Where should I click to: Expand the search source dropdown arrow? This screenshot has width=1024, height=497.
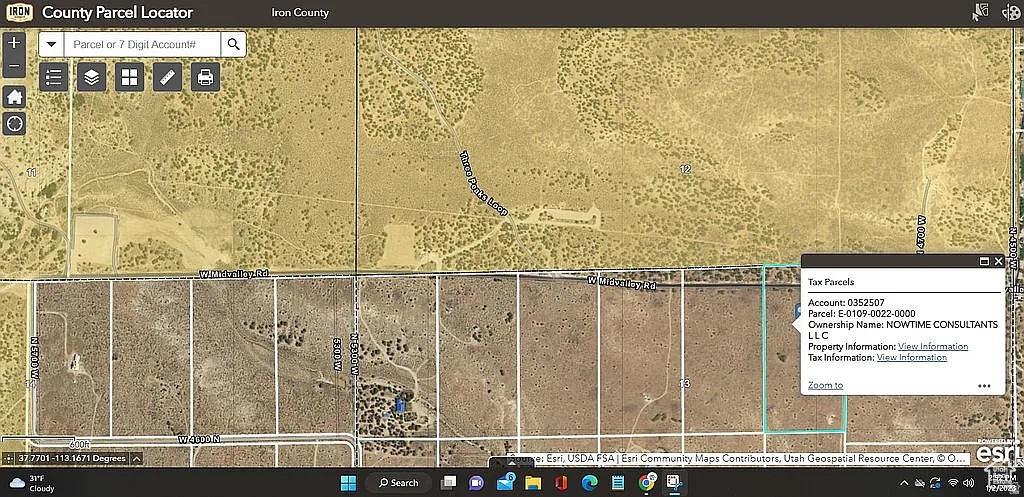click(x=51, y=44)
